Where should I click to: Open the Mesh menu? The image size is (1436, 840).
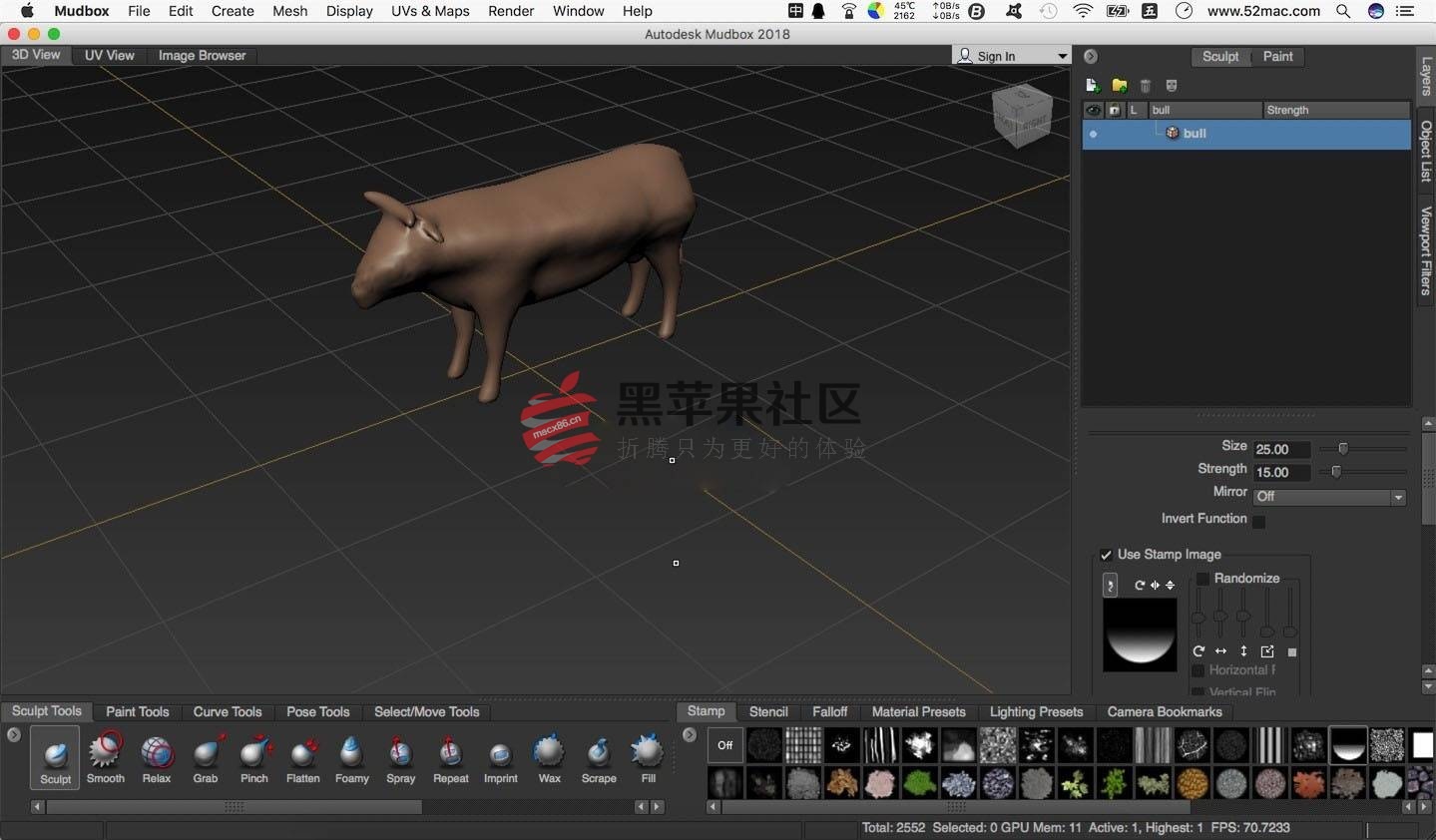click(x=289, y=11)
